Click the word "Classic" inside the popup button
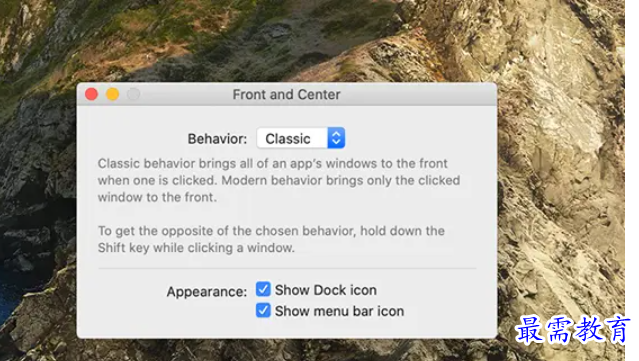 288,139
